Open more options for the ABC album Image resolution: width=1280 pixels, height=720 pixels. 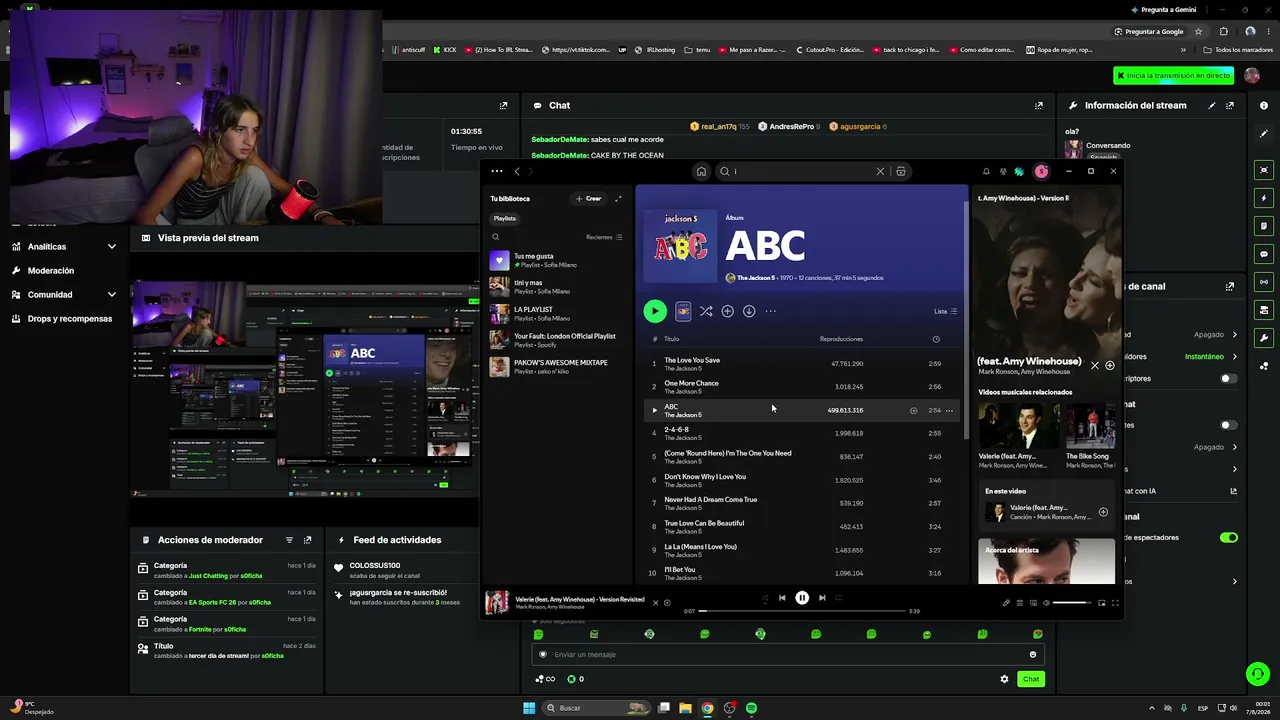(771, 311)
